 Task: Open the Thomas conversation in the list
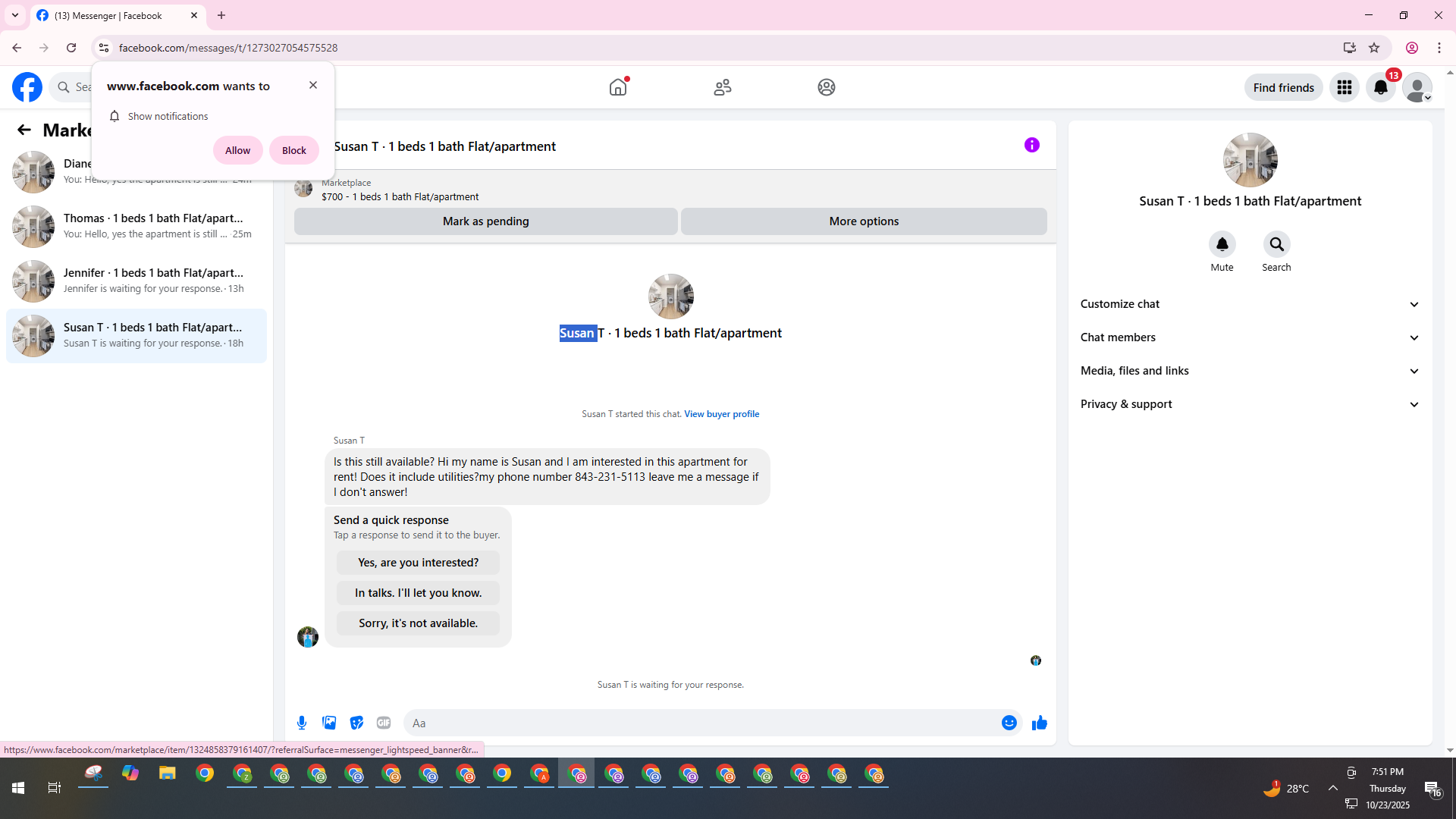[136, 226]
